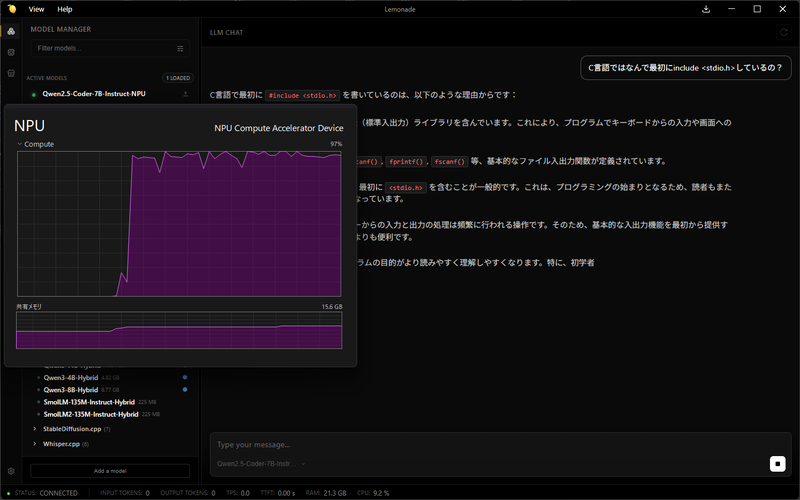Click the user message bubble about stdio.h

point(685,68)
